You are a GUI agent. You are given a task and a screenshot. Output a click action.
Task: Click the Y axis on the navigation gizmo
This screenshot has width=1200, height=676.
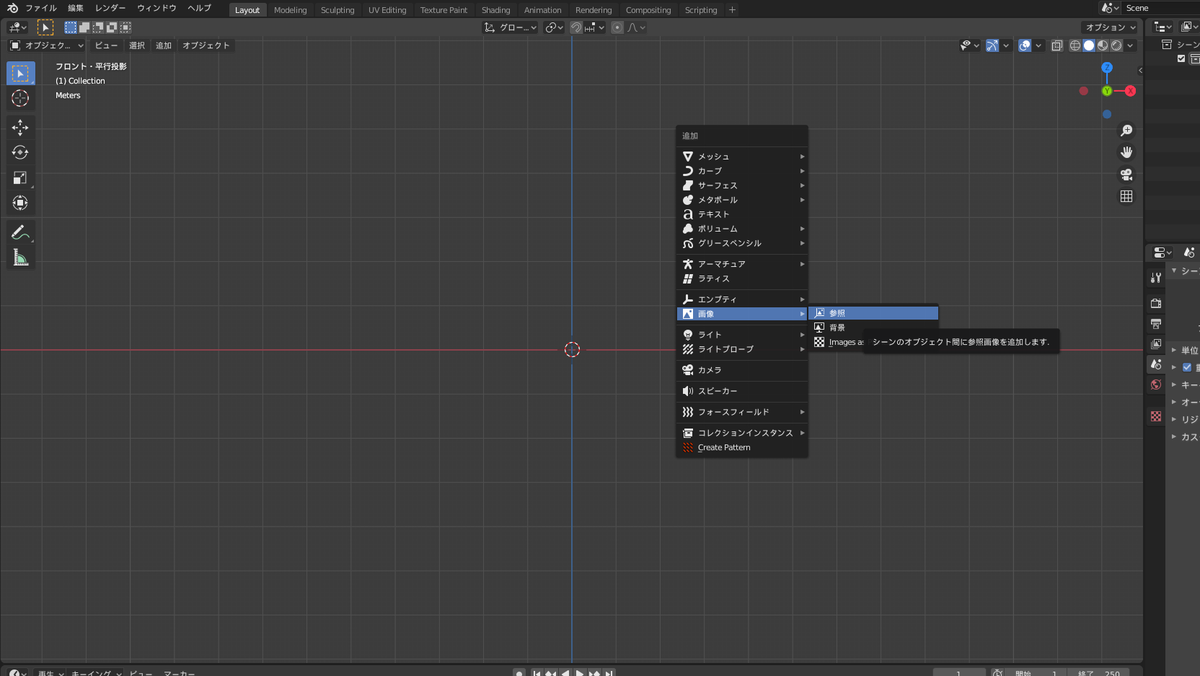[x=1107, y=91]
